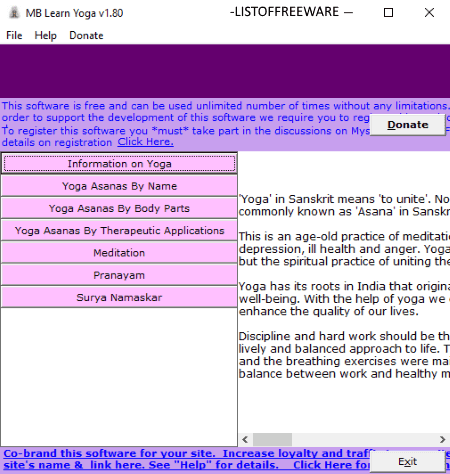Click horizontal scrollbar right arrow
The image size is (450, 474).
(x=442, y=439)
